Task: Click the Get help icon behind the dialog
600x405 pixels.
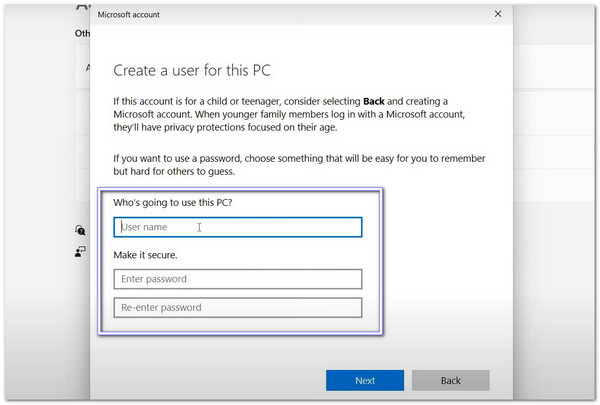Action: [x=81, y=230]
